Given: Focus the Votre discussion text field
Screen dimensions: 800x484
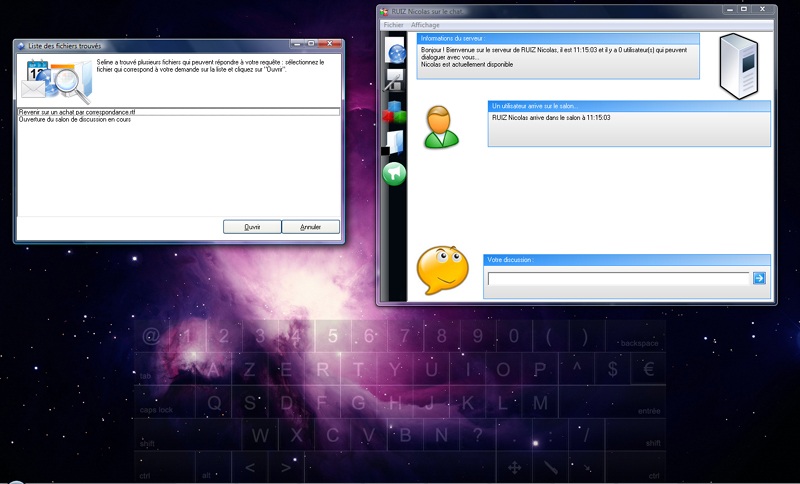Looking at the screenshot, I should coord(617,279).
